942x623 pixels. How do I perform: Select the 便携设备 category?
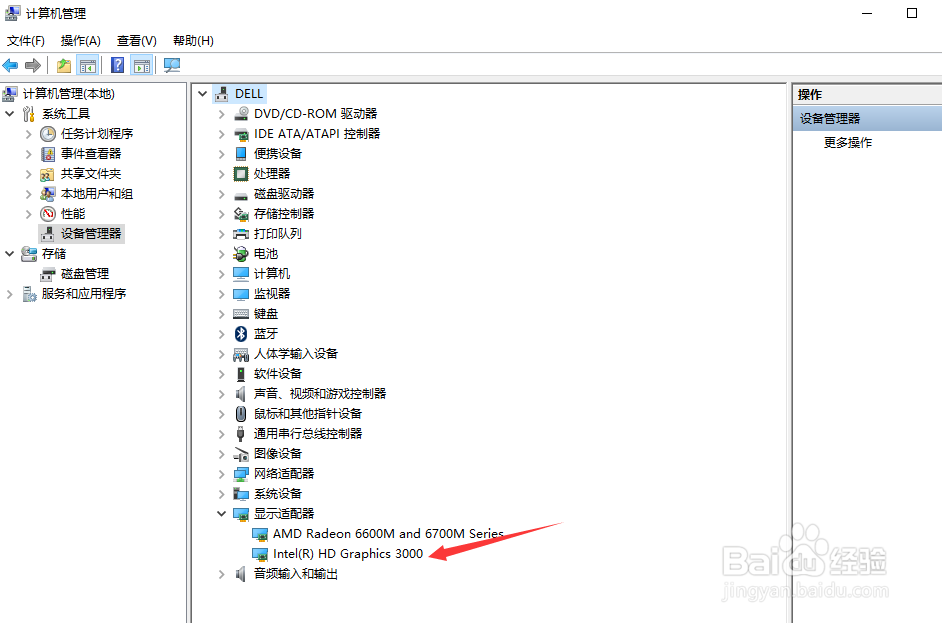[278, 153]
